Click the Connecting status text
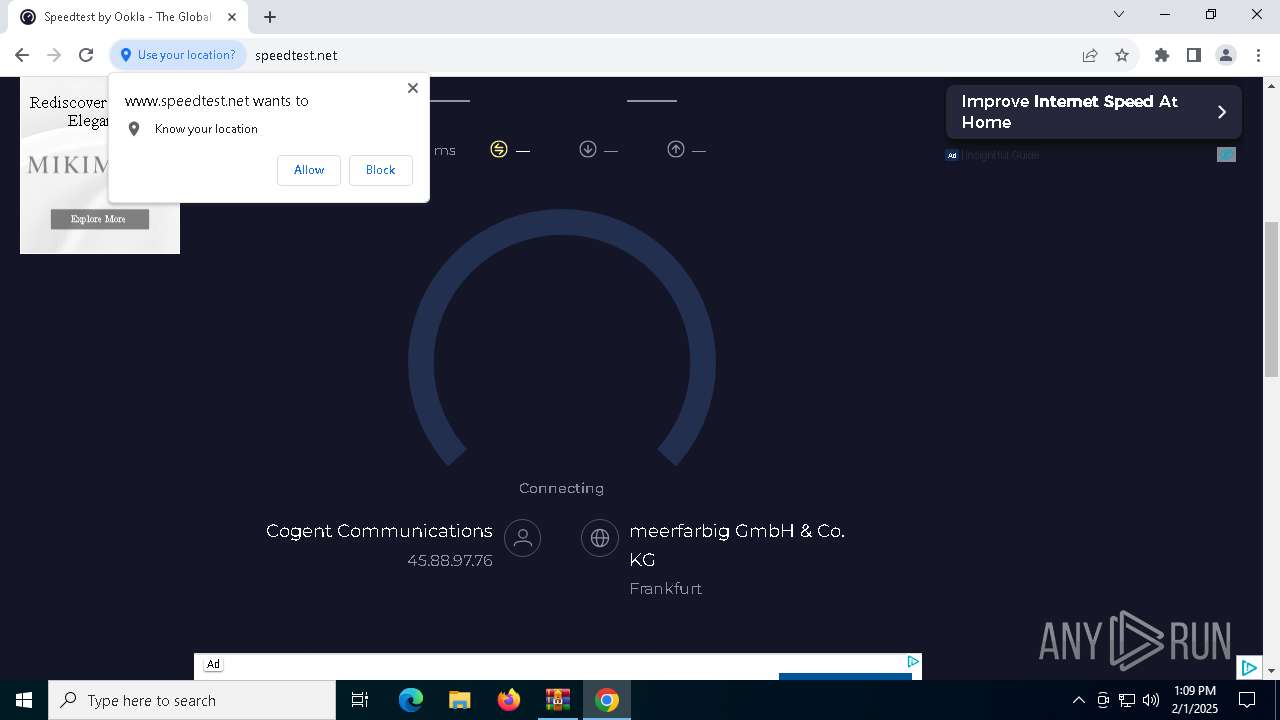This screenshot has height=720, width=1280. point(561,488)
